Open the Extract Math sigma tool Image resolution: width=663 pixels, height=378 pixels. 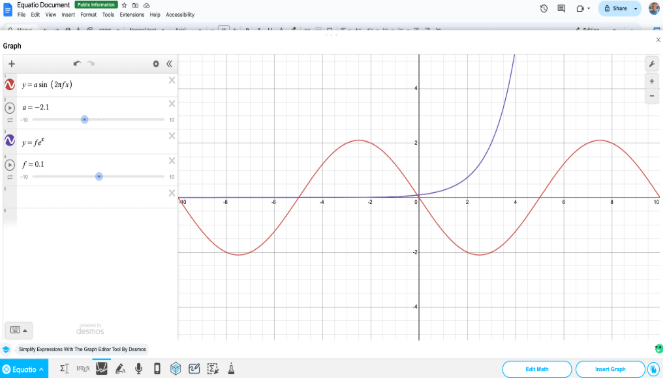pyautogui.click(x=213, y=369)
